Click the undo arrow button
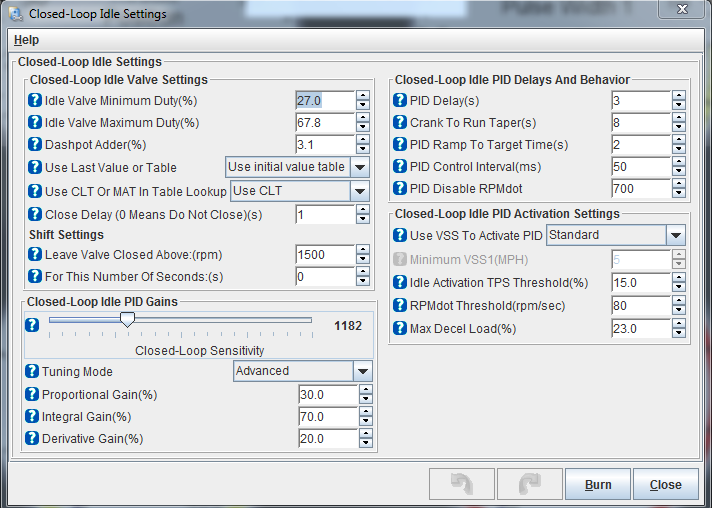The width and height of the screenshot is (712, 508). pos(462,484)
